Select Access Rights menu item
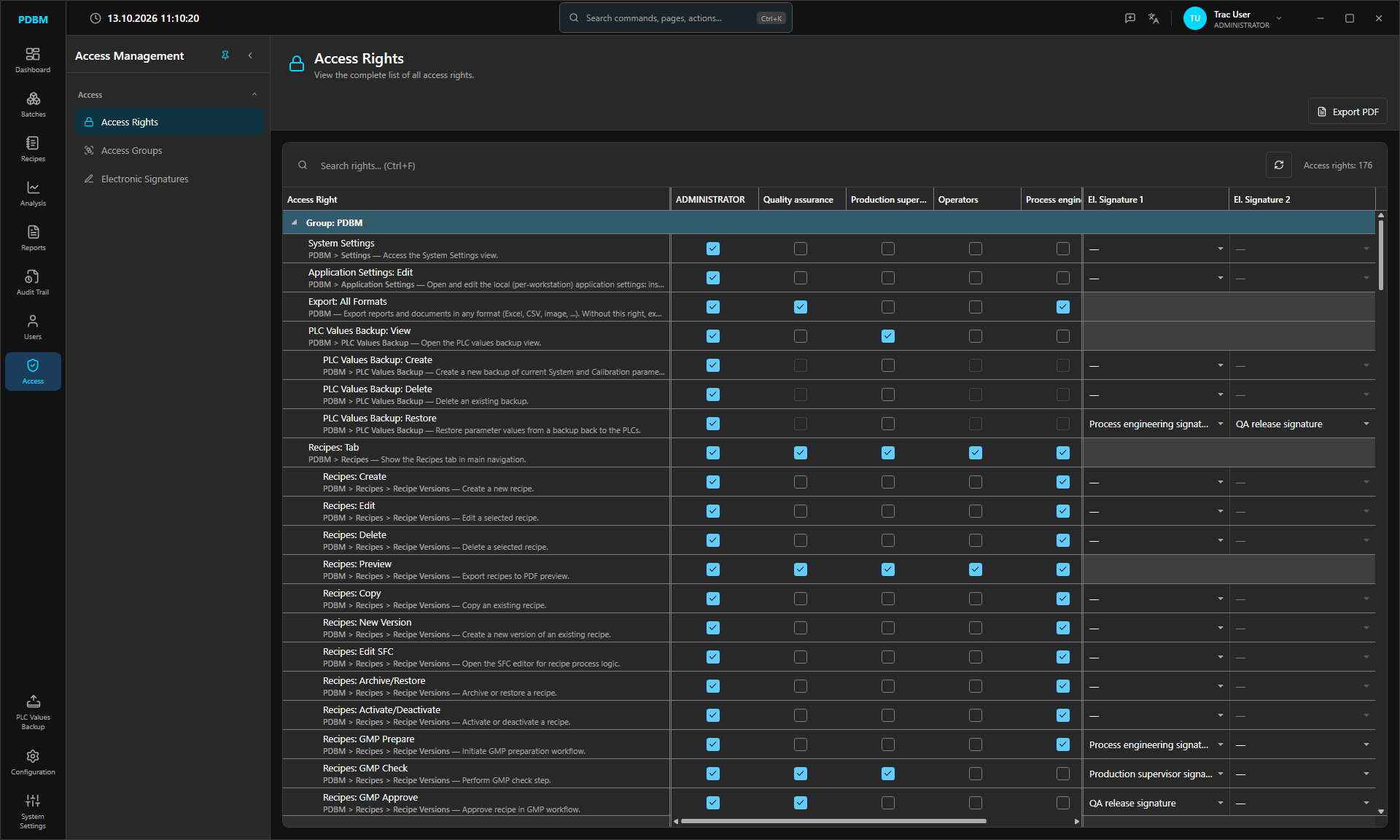The image size is (1400, 840). (x=169, y=122)
